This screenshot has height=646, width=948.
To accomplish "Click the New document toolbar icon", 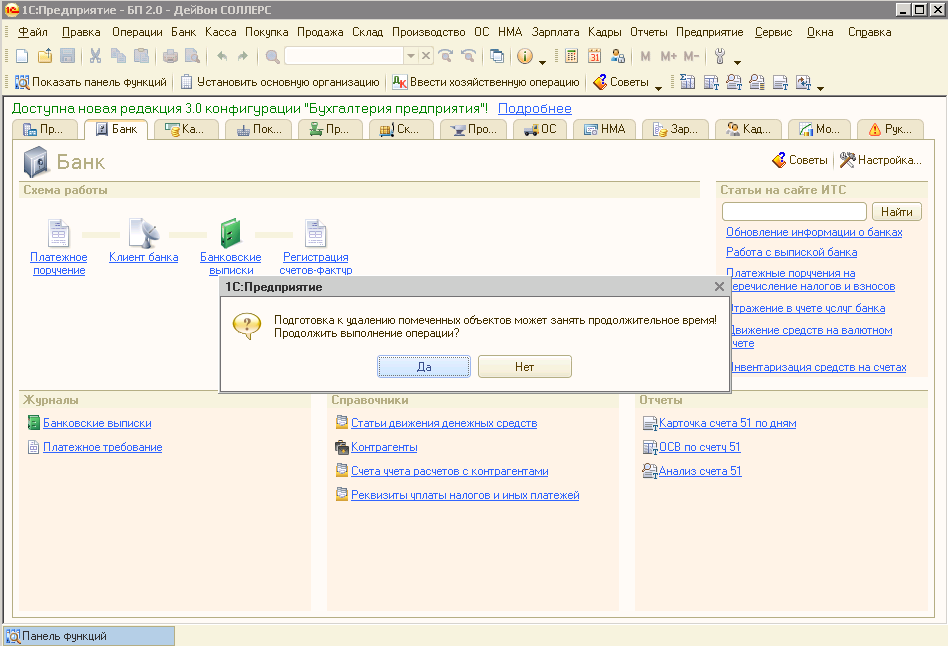I will 22,56.
